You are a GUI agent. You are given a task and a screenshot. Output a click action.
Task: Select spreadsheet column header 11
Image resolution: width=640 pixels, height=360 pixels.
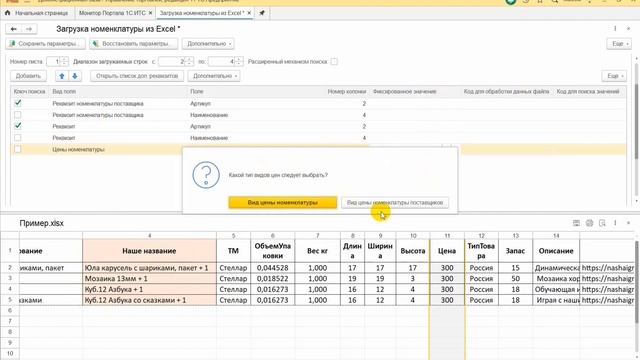click(x=447, y=236)
